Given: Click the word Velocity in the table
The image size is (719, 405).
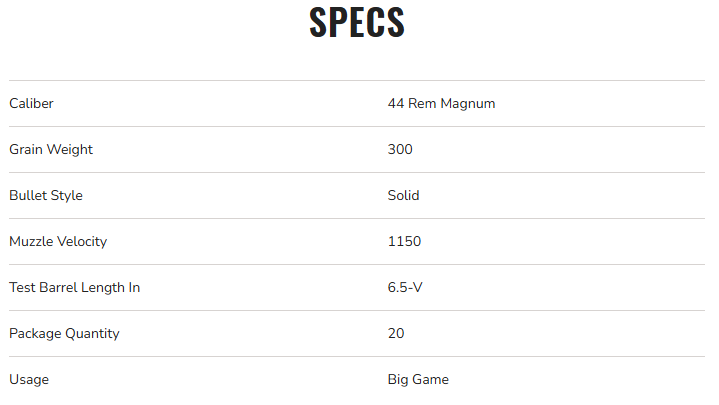Looking at the screenshot, I should pyautogui.click(x=81, y=241).
